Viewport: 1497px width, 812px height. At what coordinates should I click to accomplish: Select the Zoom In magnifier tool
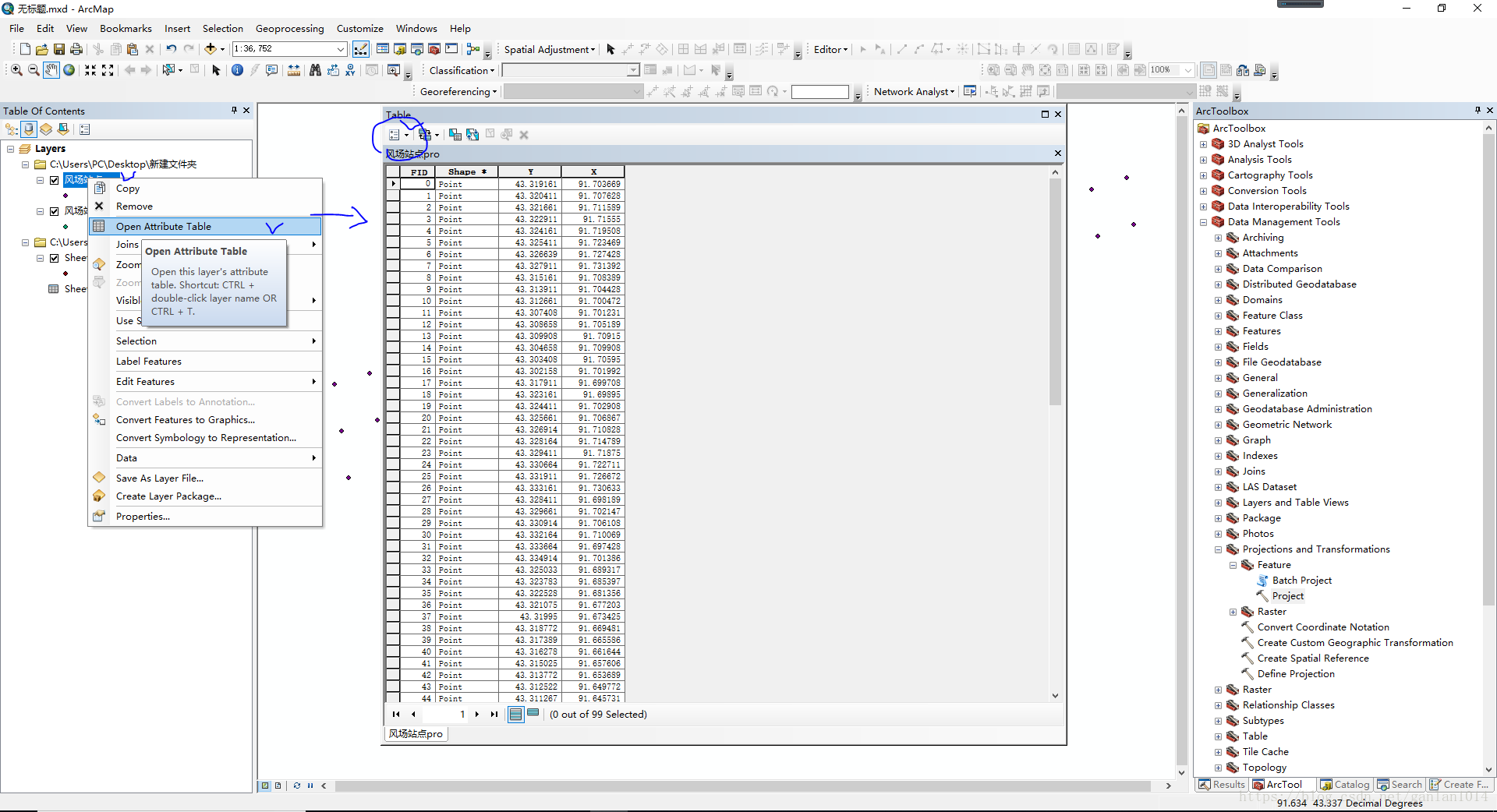(16, 70)
